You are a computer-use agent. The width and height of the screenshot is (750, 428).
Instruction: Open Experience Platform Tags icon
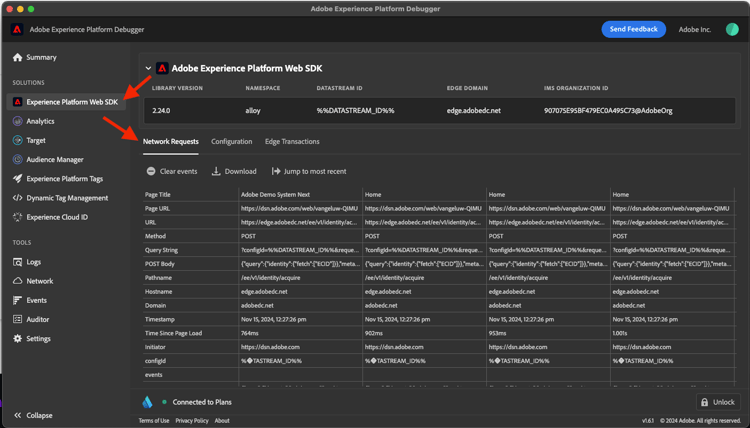(18, 178)
